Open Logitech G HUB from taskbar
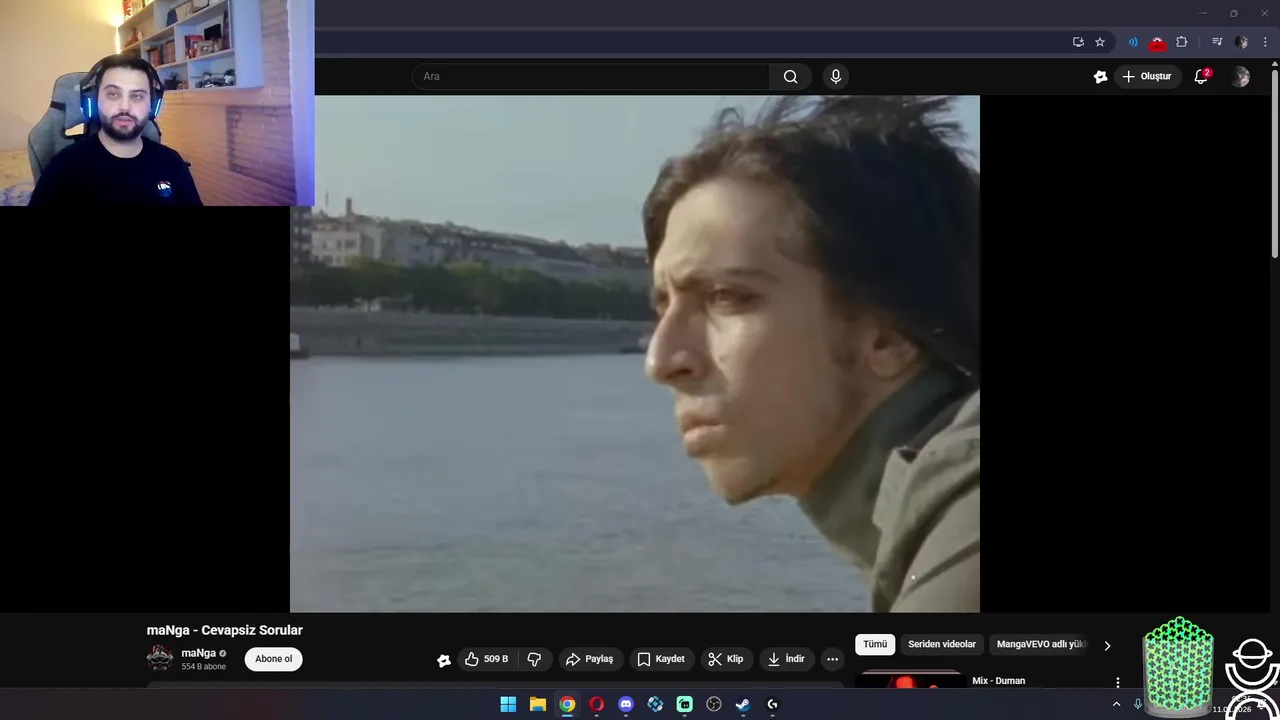 tap(773, 704)
